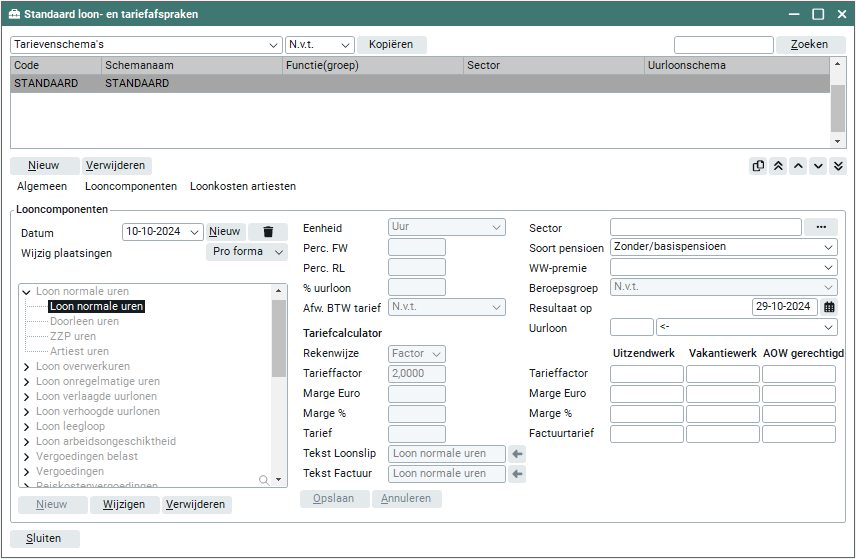Click the single up-chevron move icon
This screenshot has width=856, height=559.
(x=798, y=166)
